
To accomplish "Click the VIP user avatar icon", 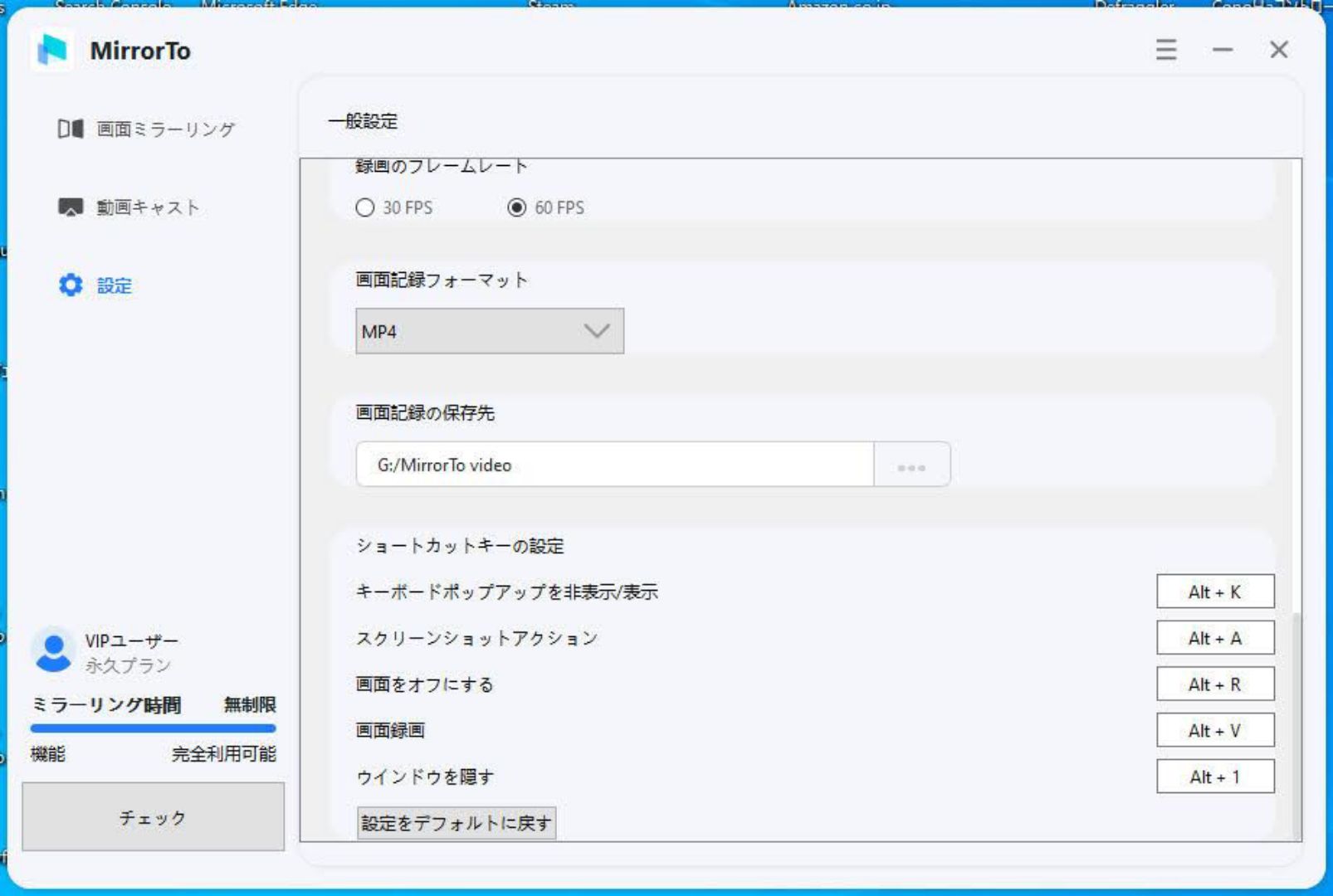I will click(x=55, y=651).
